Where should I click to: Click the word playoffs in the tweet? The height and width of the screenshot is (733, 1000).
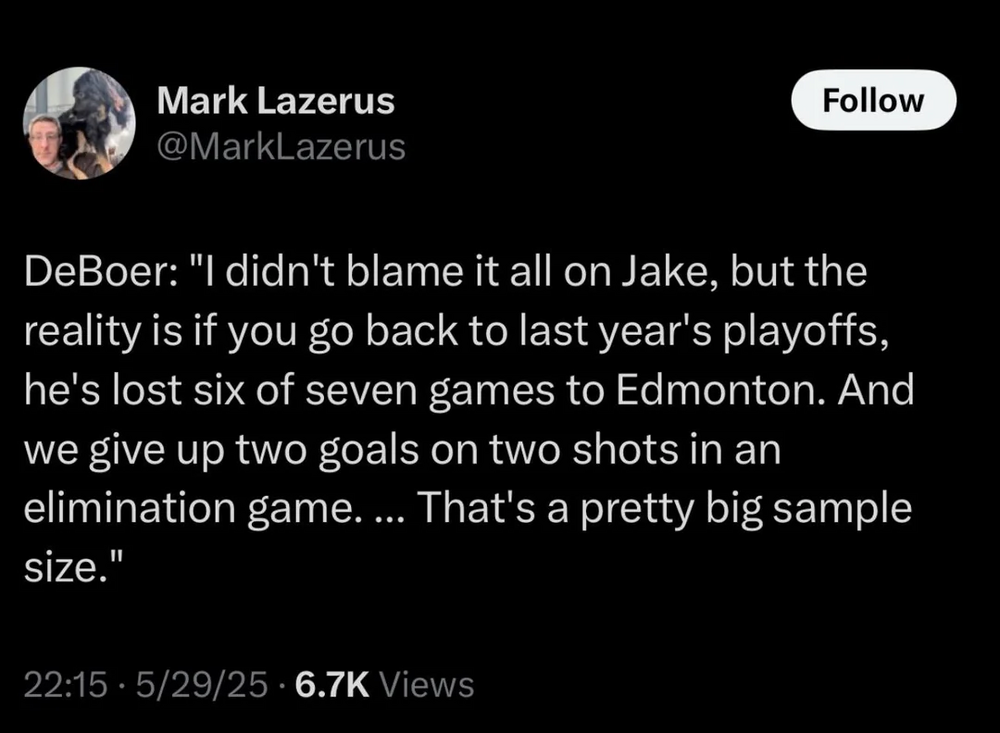click(807, 335)
